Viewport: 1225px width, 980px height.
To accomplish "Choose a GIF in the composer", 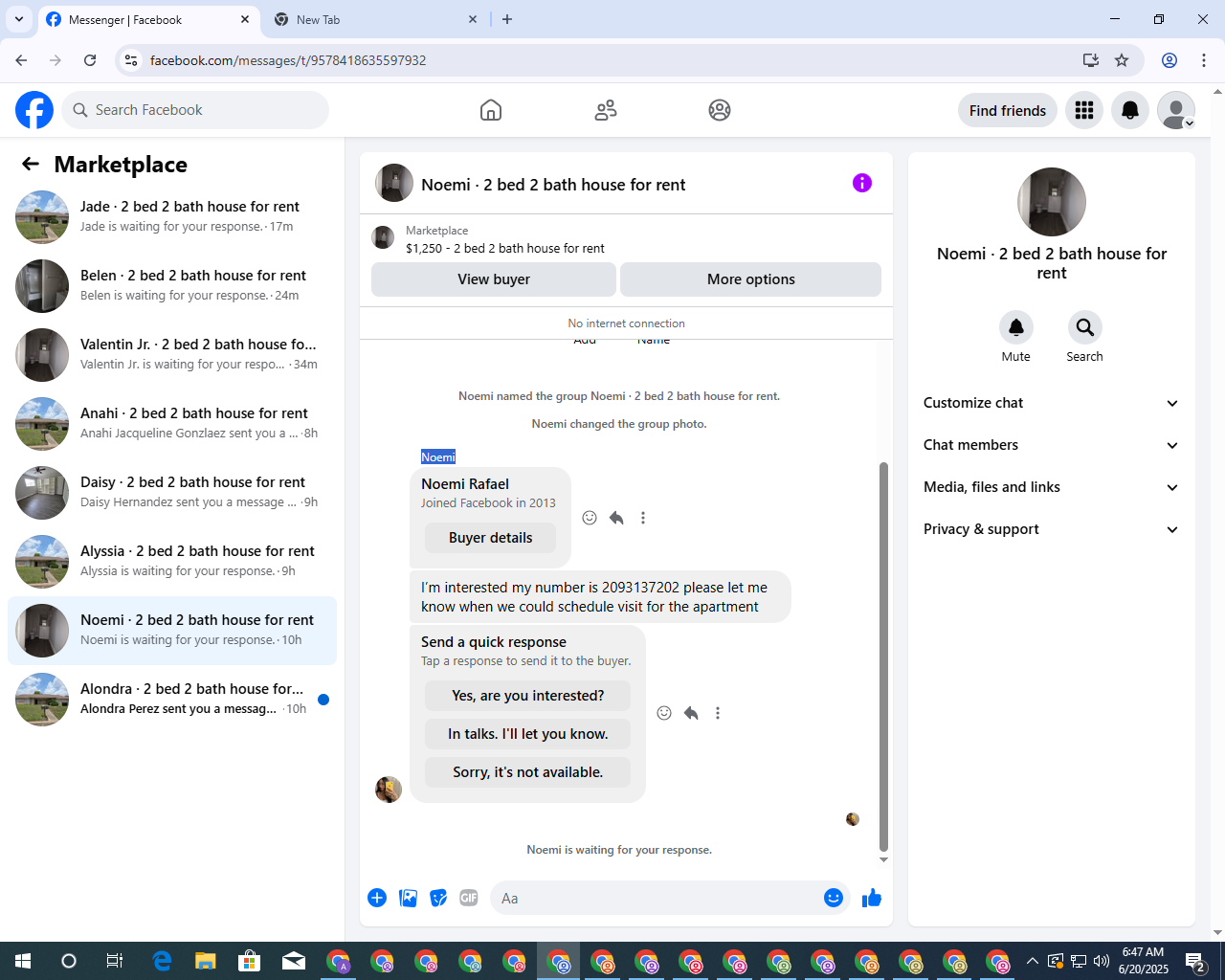I will coord(469,898).
